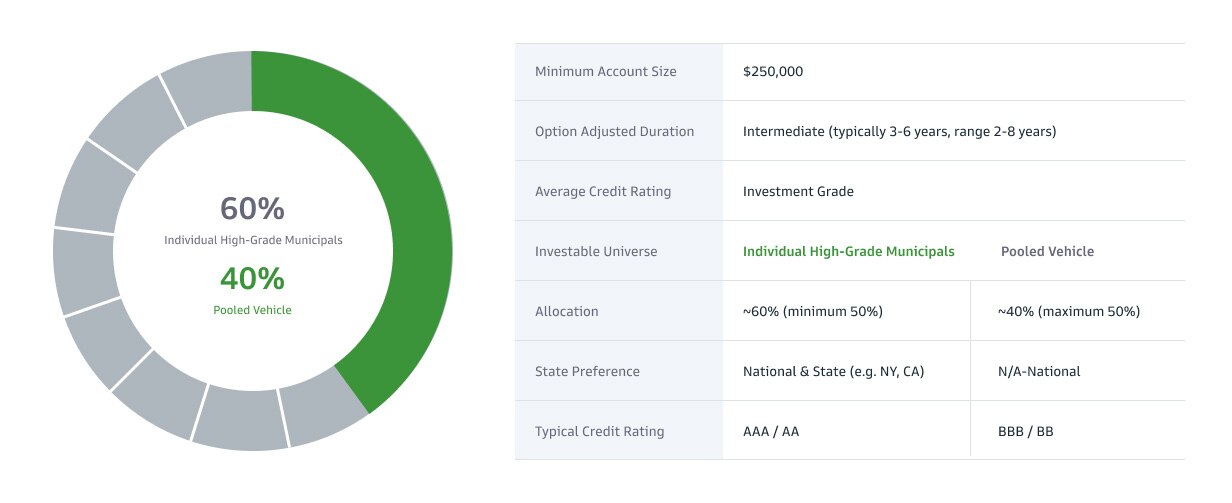The image size is (1232, 503).
Task: Click the Allocation row label
Action: [567, 312]
